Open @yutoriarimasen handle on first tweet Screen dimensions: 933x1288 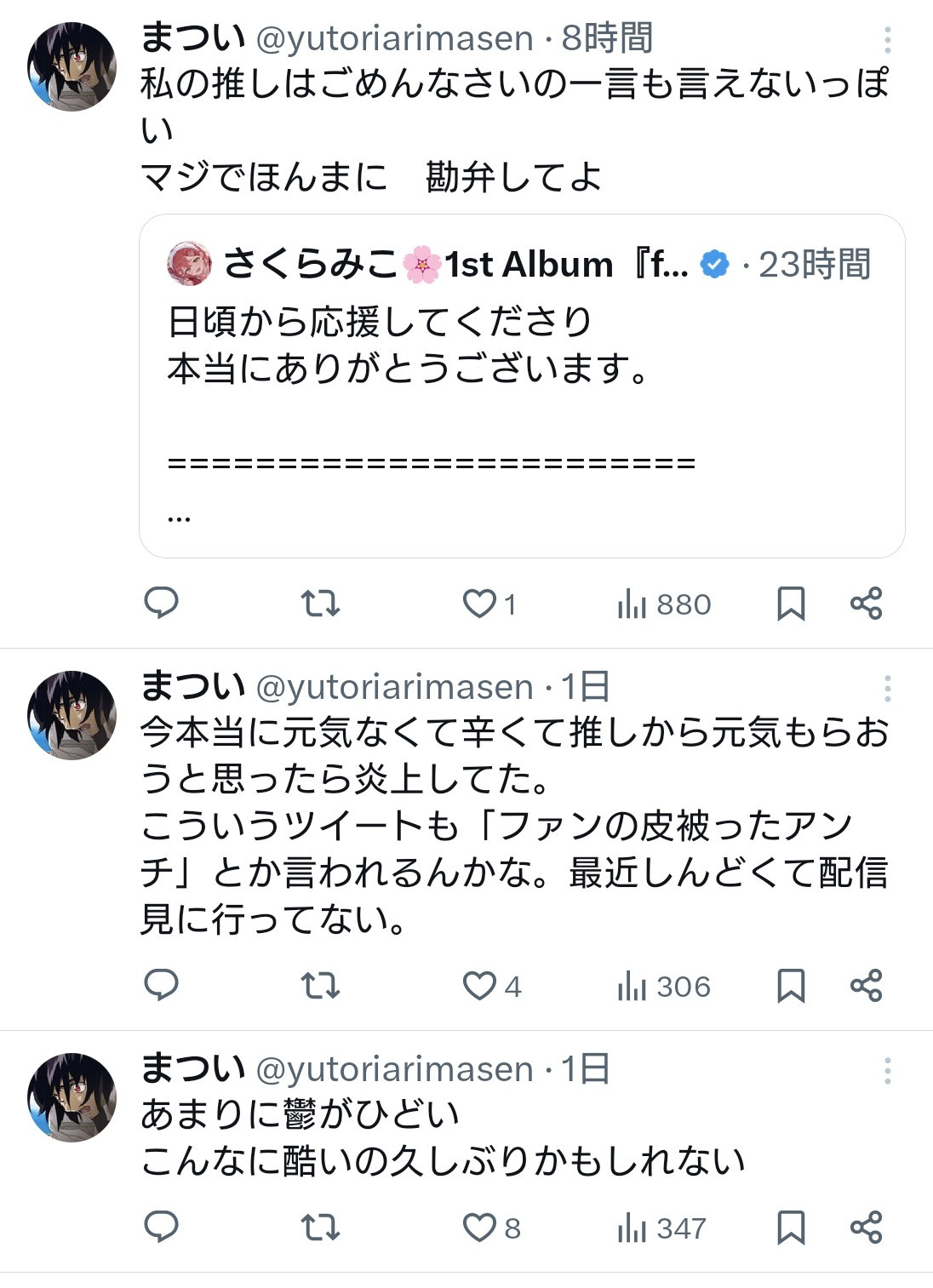point(395,39)
